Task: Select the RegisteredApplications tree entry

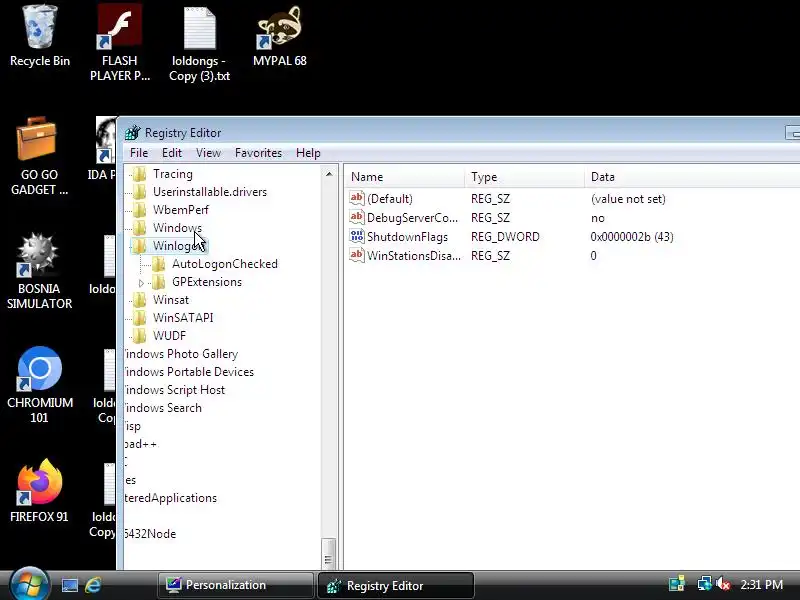Action: point(171,498)
